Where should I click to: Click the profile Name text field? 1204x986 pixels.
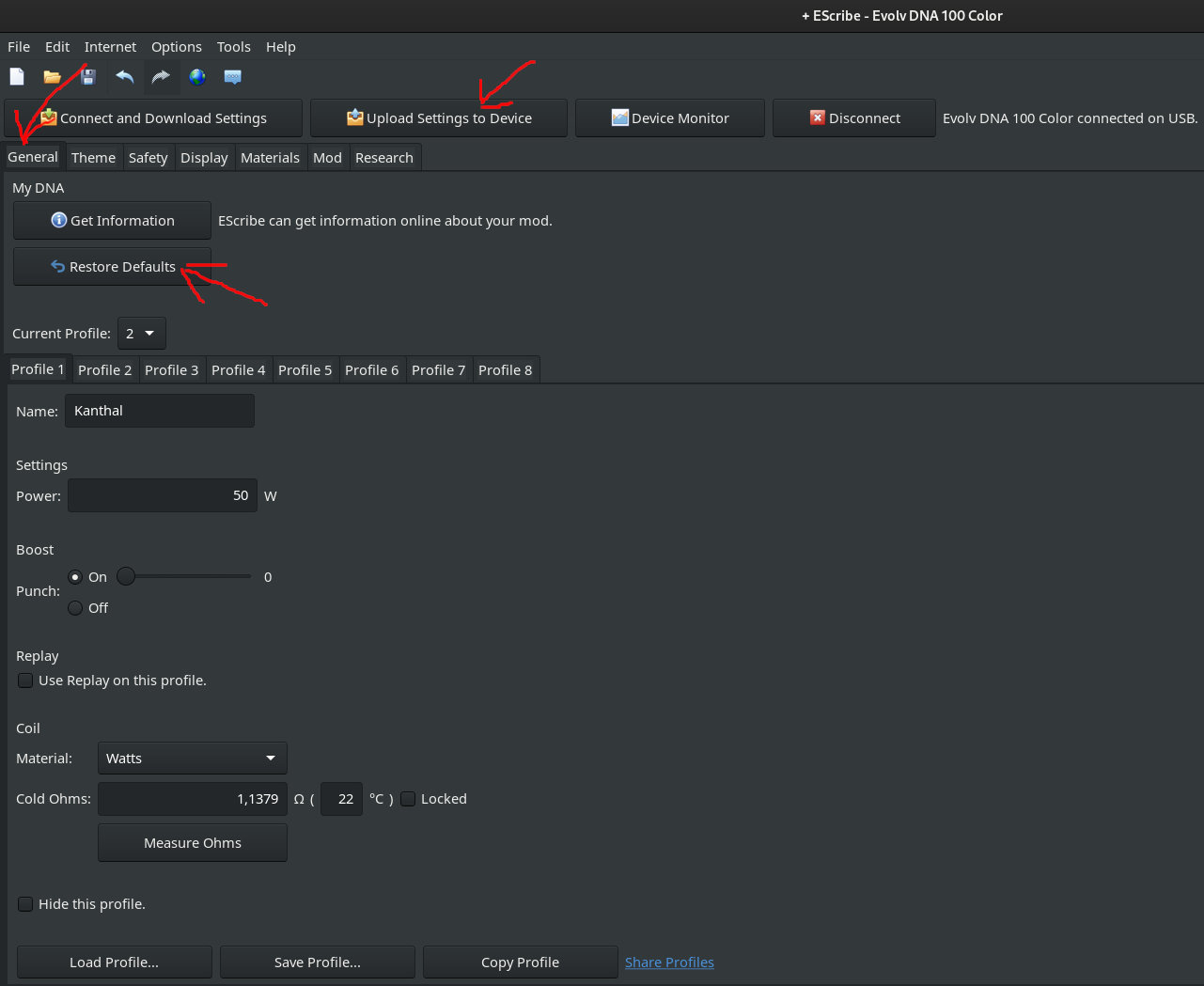[159, 411]
